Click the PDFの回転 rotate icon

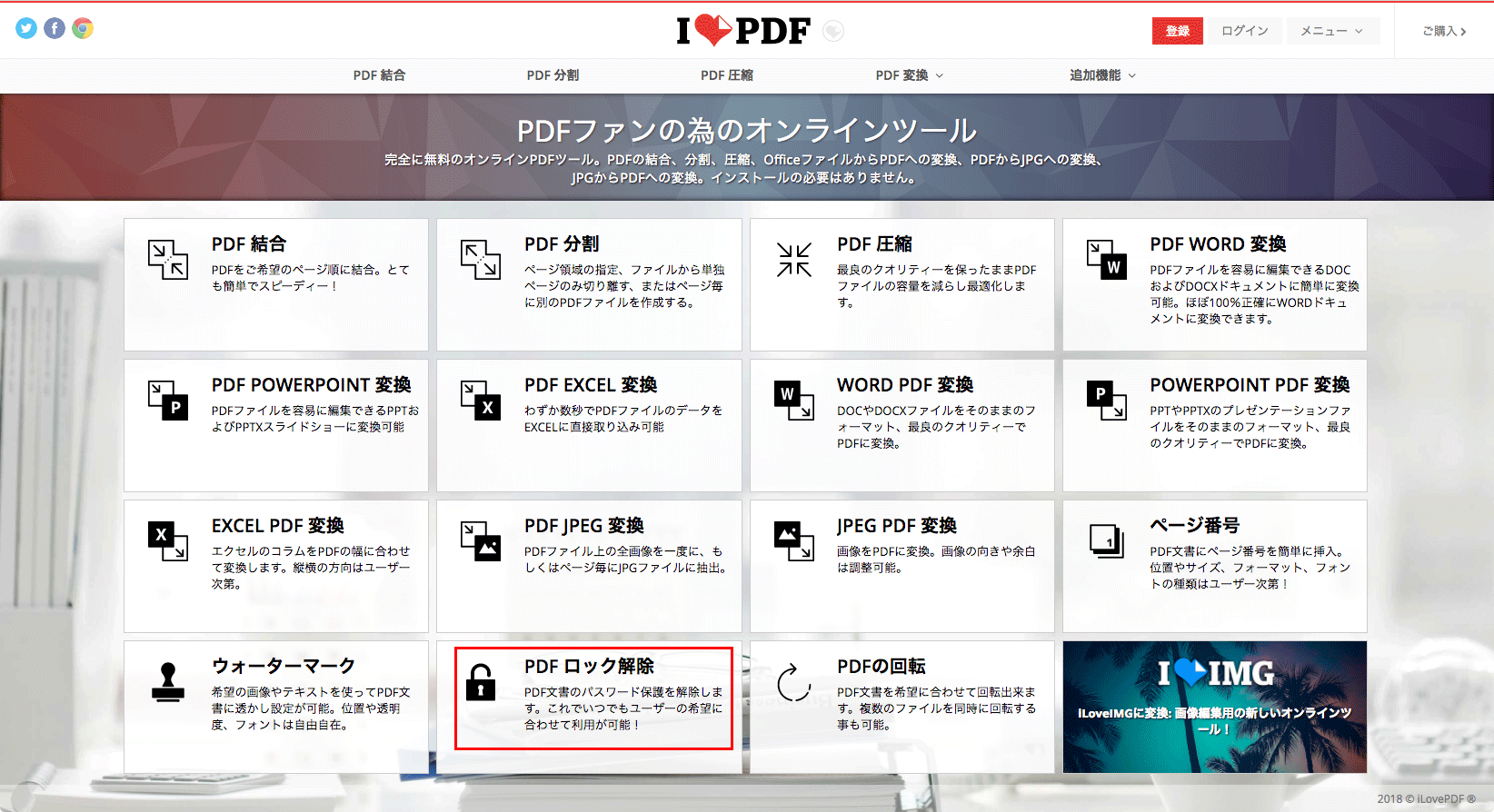click(x=793, y=682)
